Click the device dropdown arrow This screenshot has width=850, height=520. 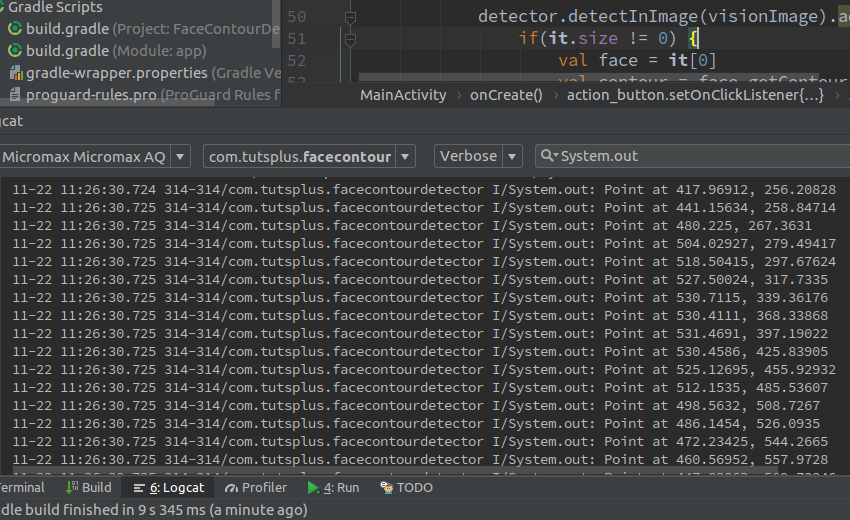[x=180, y=157]
